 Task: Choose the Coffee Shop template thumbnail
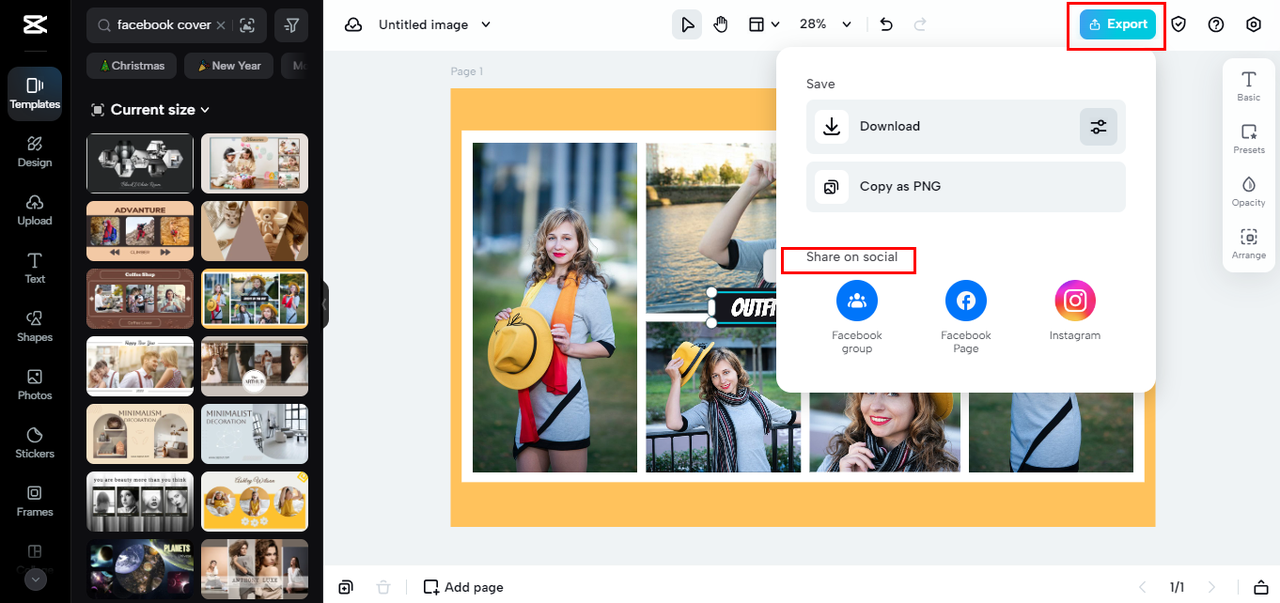tap(140, 298)
